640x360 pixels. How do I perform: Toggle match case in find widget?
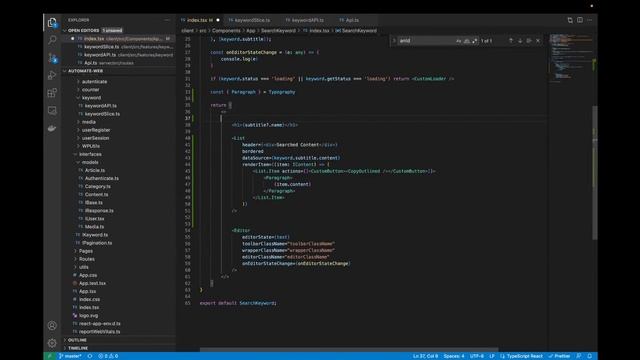pos(459,41)
